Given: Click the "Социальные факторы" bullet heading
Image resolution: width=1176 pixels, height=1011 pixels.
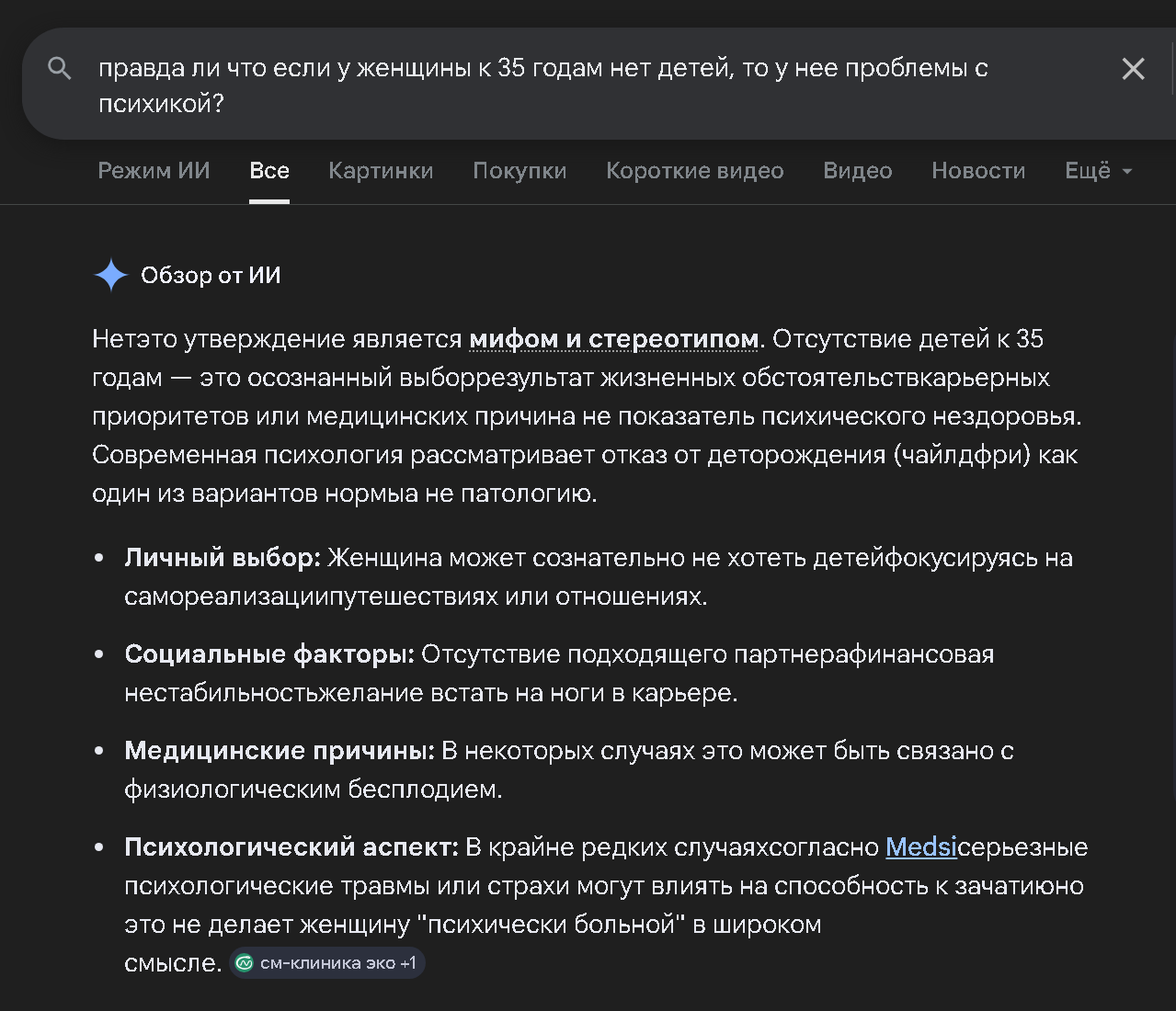Looking at the screenshot, I should click(269, 654).
